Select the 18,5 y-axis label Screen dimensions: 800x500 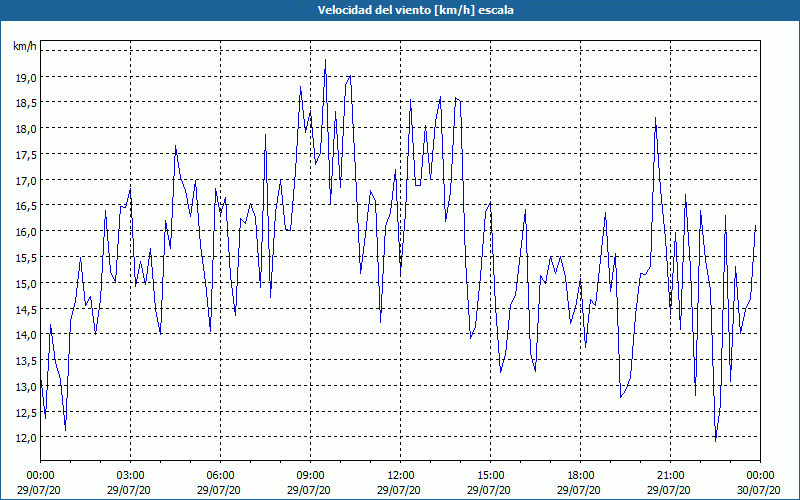tap(26, 103)
